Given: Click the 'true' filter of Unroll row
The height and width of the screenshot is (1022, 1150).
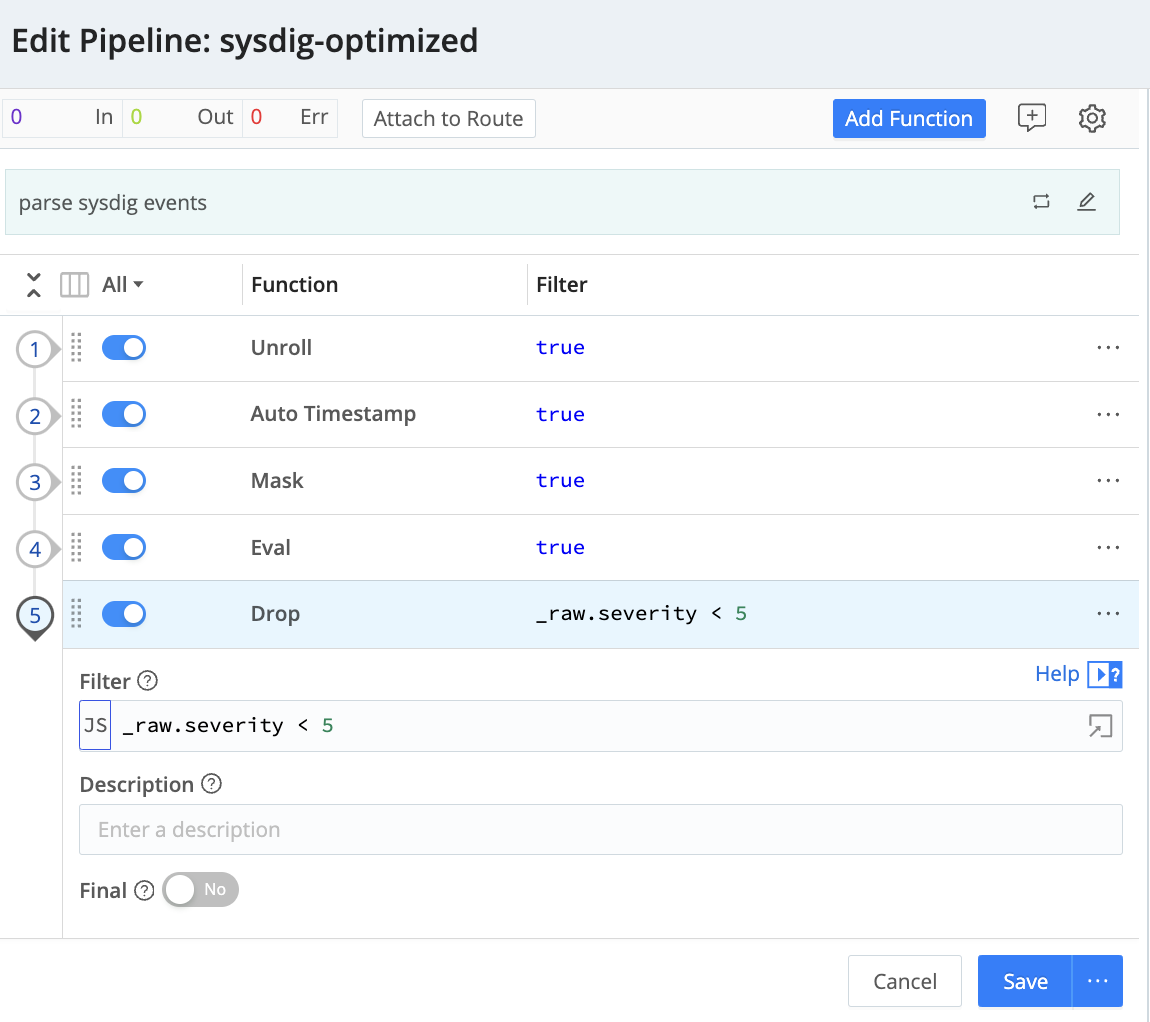Looking at the screenshot, I should click(560, 348).
